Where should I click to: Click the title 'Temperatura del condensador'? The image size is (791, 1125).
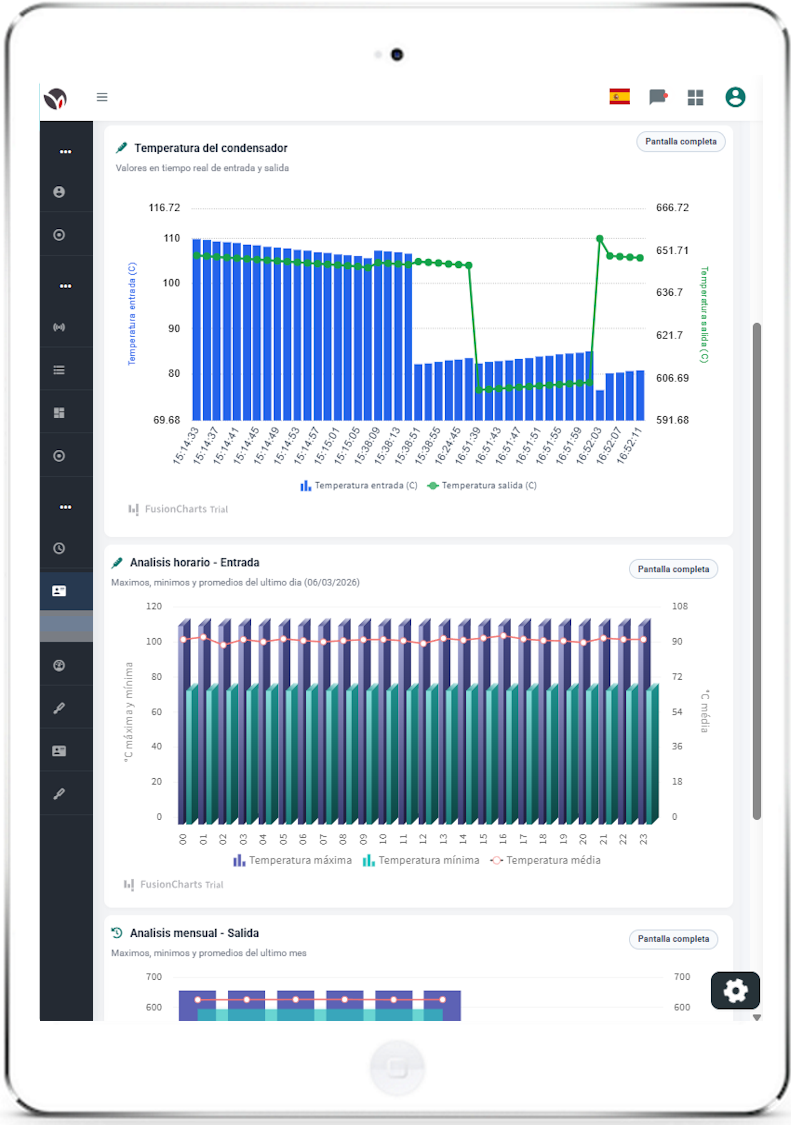pyautogui.click(x=211, y=148)
